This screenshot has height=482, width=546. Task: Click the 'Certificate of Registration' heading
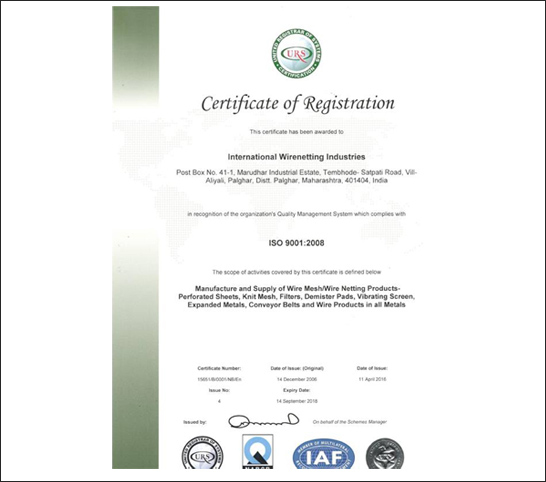tap(298, 103)
